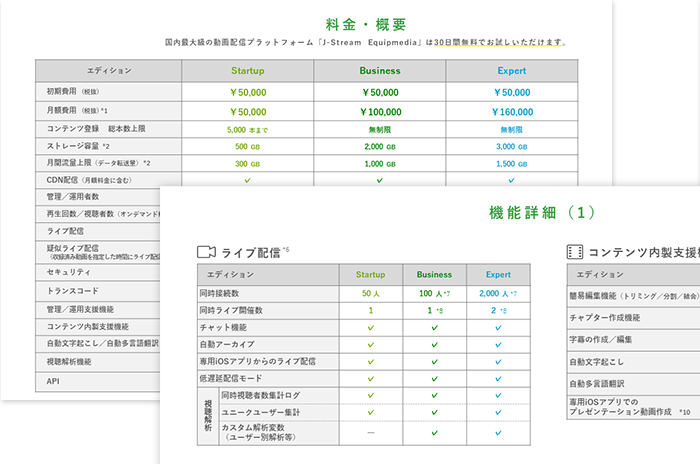Click the Business checkmark in カスタム解析変数 row

tap(434, 433)
